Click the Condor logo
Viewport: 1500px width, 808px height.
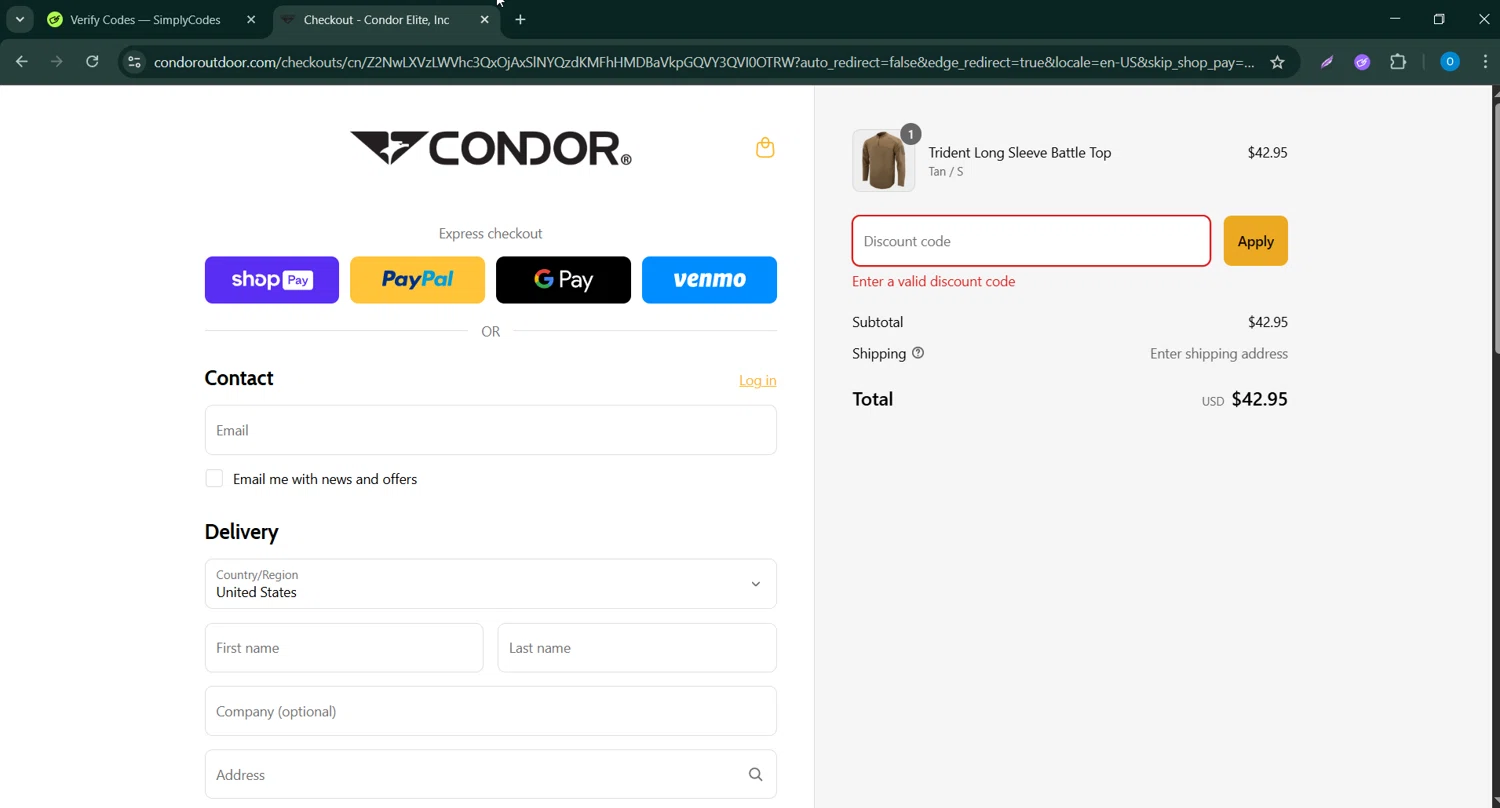tap(490, 148)
